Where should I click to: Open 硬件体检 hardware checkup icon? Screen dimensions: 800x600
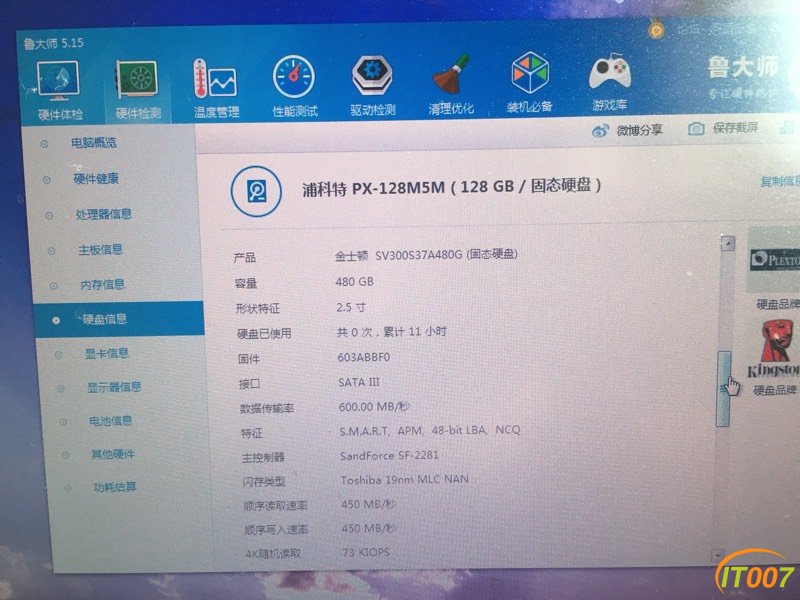[x=58, y=81]
